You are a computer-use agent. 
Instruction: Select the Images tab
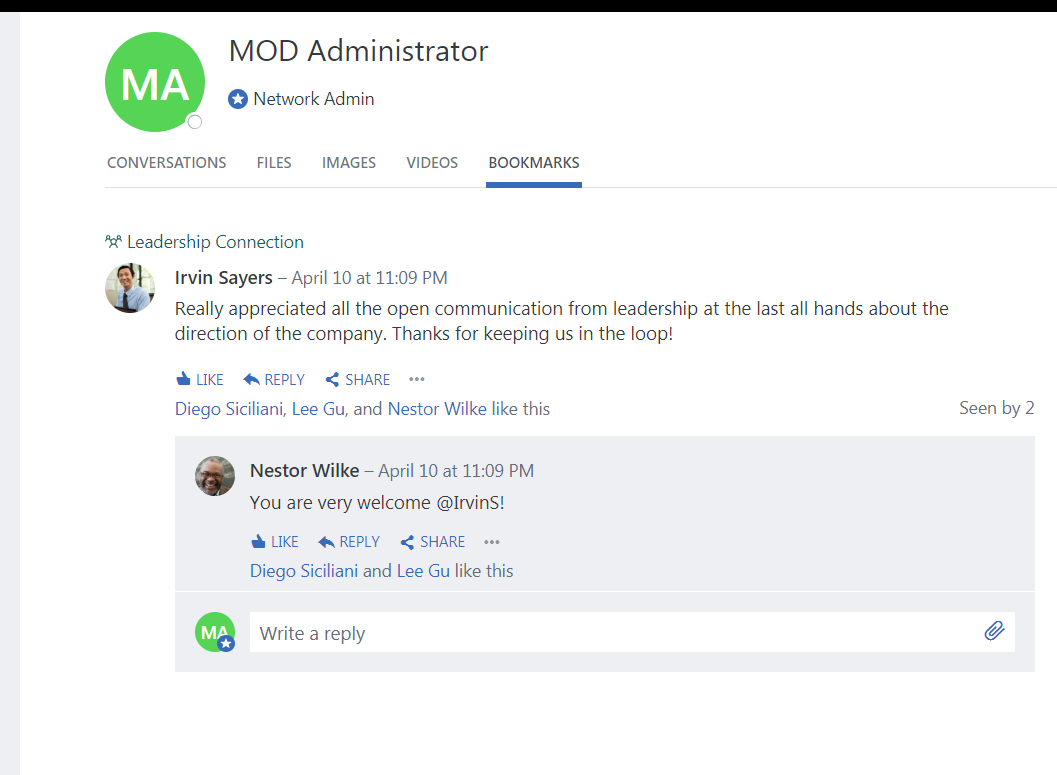click(x=349, y=163)
